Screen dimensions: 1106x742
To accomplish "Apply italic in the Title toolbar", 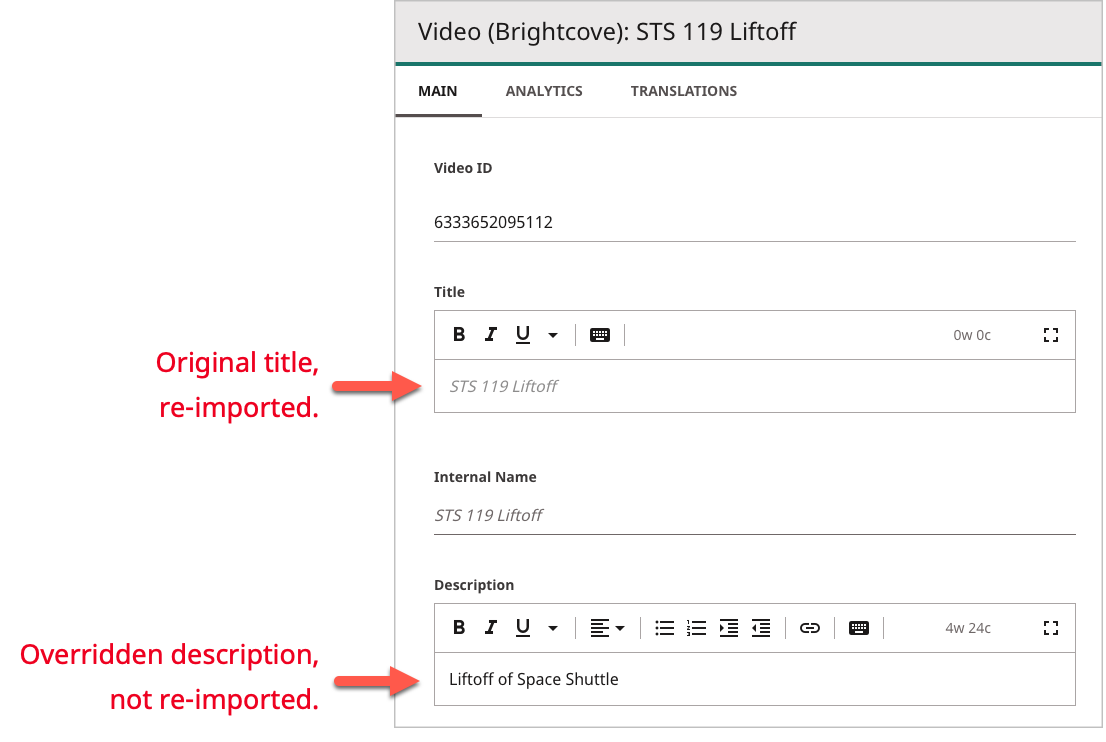I will pyautogui.click(x=490, y=334).
